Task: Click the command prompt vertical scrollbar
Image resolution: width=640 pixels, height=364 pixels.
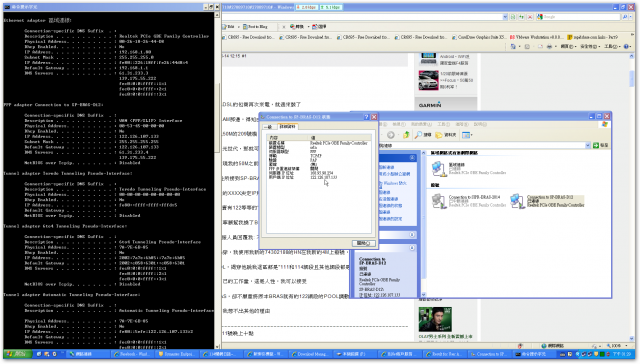Action: (218, 180)
